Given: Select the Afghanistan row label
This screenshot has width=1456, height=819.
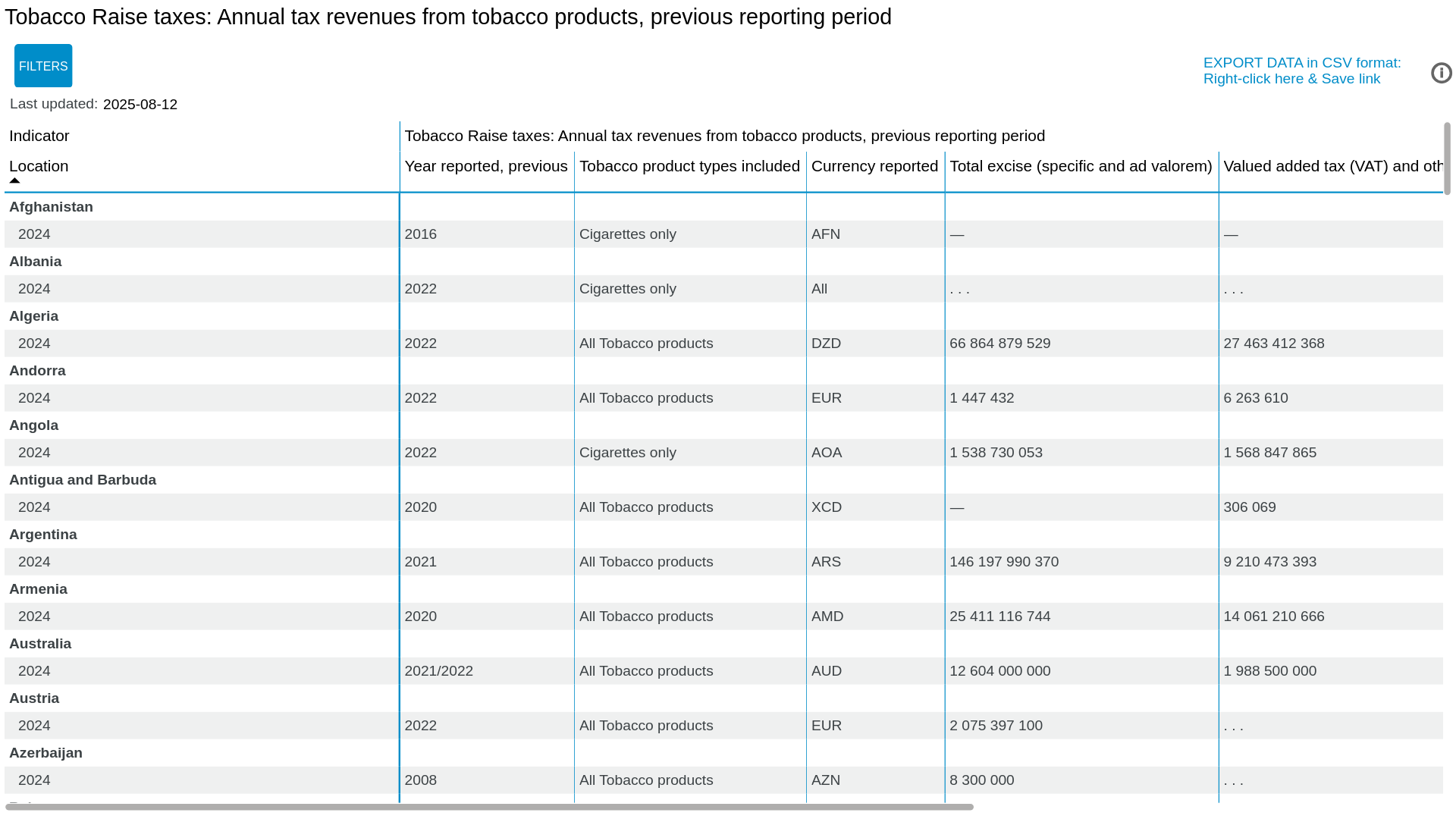Looking at the screenshot, I should (51, 207).
